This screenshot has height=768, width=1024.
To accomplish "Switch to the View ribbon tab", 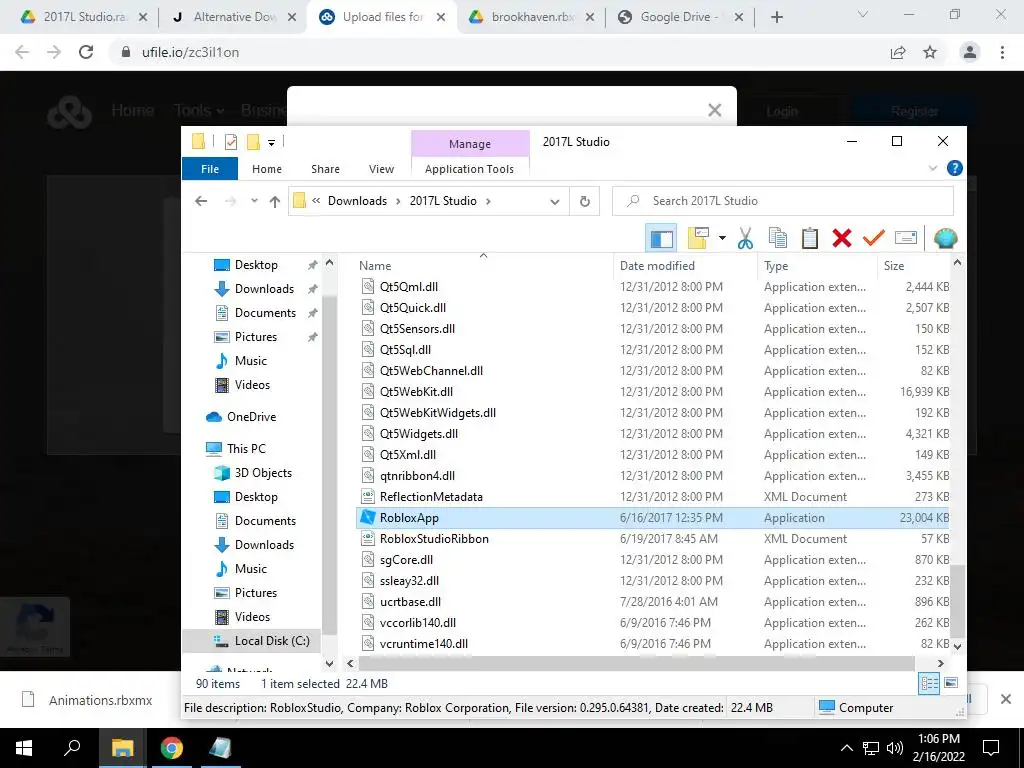I will pos(381,169).
